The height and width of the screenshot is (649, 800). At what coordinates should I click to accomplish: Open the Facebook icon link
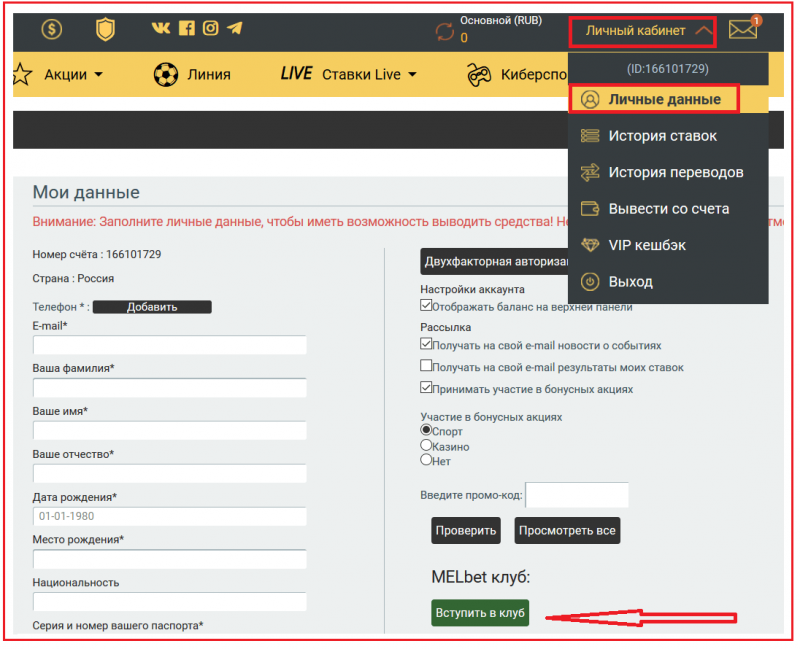(187, 28)
